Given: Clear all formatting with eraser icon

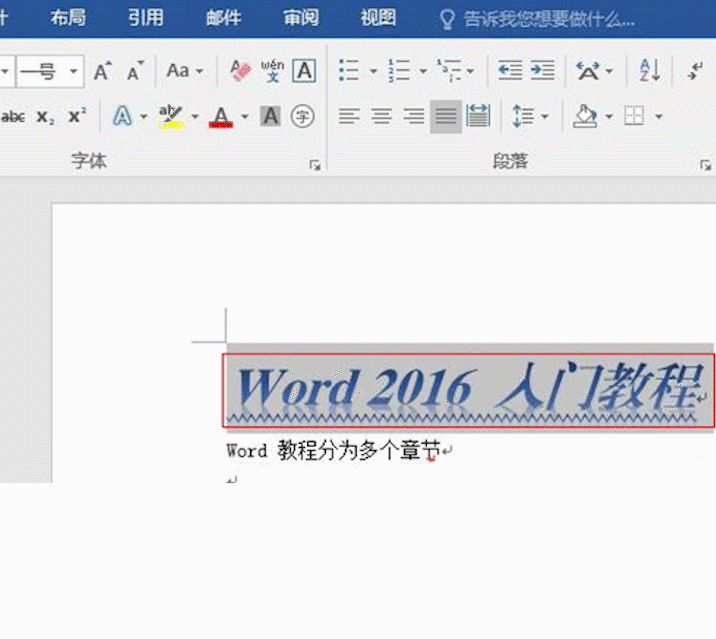Looking at the screenshot, I should pyautogui.click(x=241, y=71).
